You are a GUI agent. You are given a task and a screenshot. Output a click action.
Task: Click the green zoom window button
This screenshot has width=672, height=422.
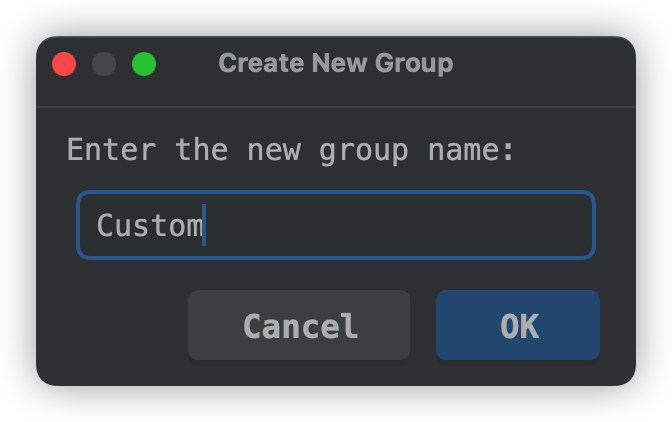click(x=144, y=65)
